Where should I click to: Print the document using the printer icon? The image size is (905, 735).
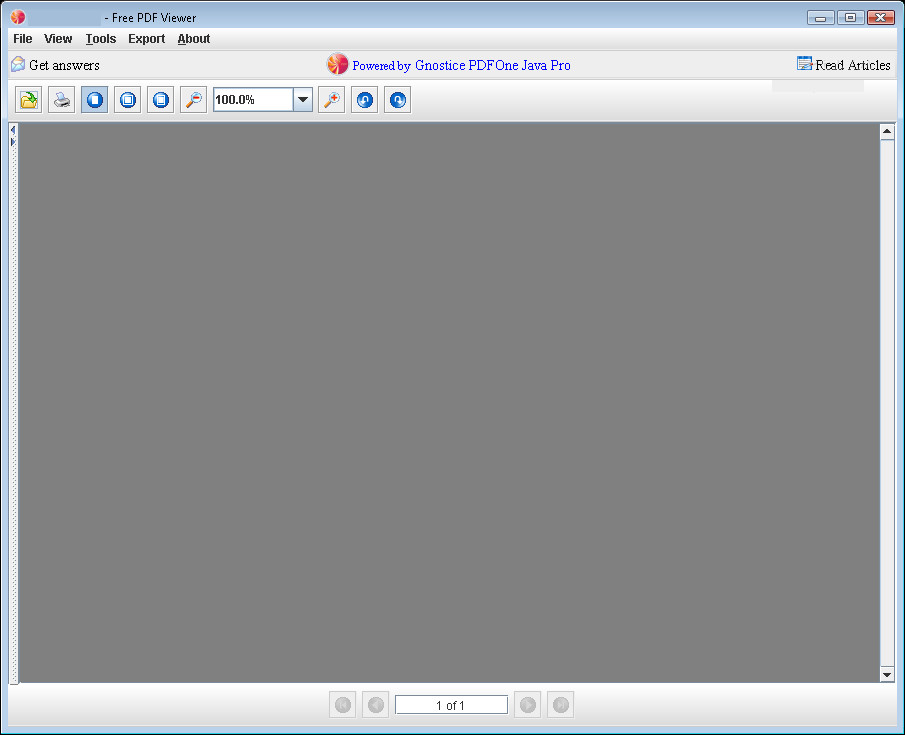(61, 100)
